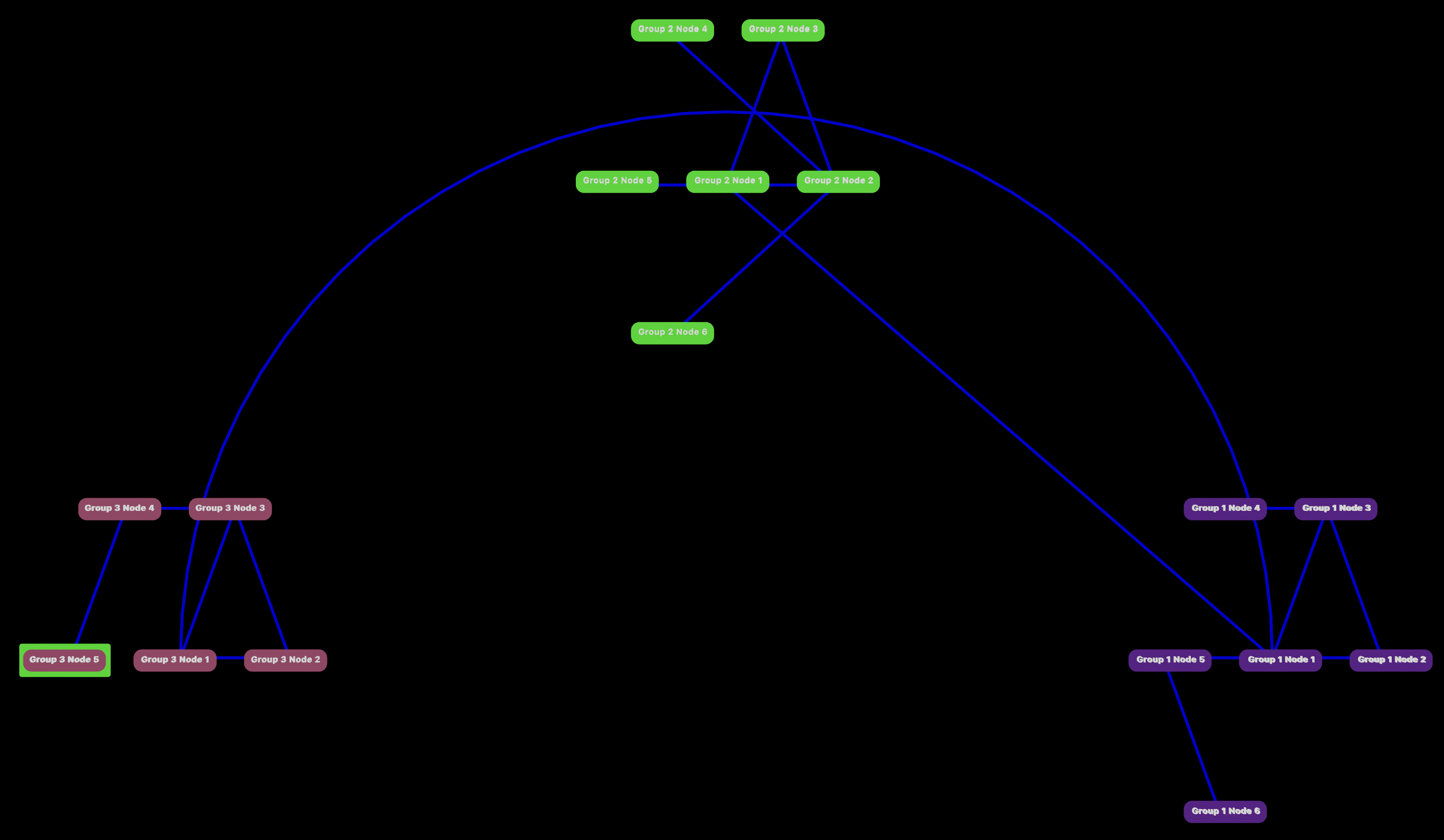The height and width of the screenshot is (840, 1444).
Task: Toggle Group 3 Node 2 connection state
Action: pyautogui.click(x=285, y=659)
